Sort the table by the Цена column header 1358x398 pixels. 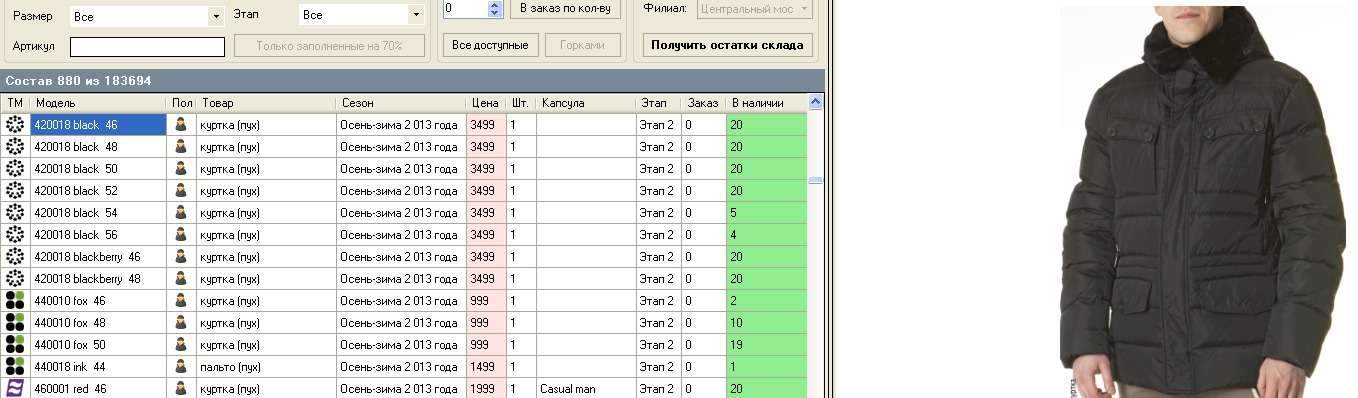[486, 103]
